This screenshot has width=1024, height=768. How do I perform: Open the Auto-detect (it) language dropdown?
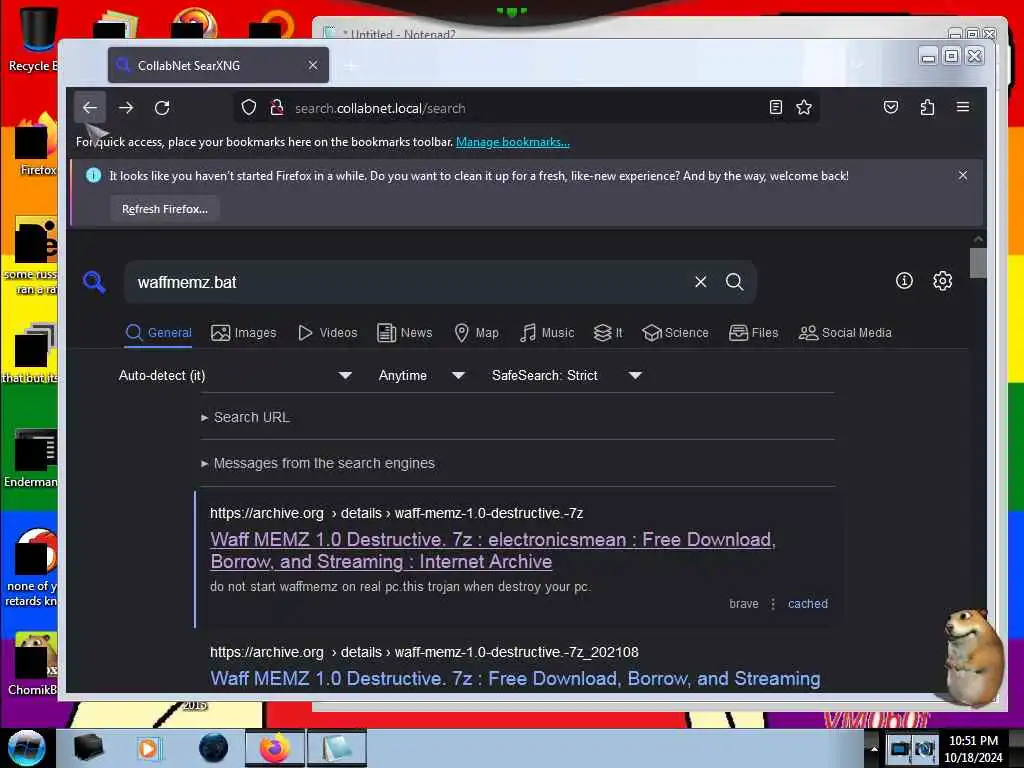[235, 376]
